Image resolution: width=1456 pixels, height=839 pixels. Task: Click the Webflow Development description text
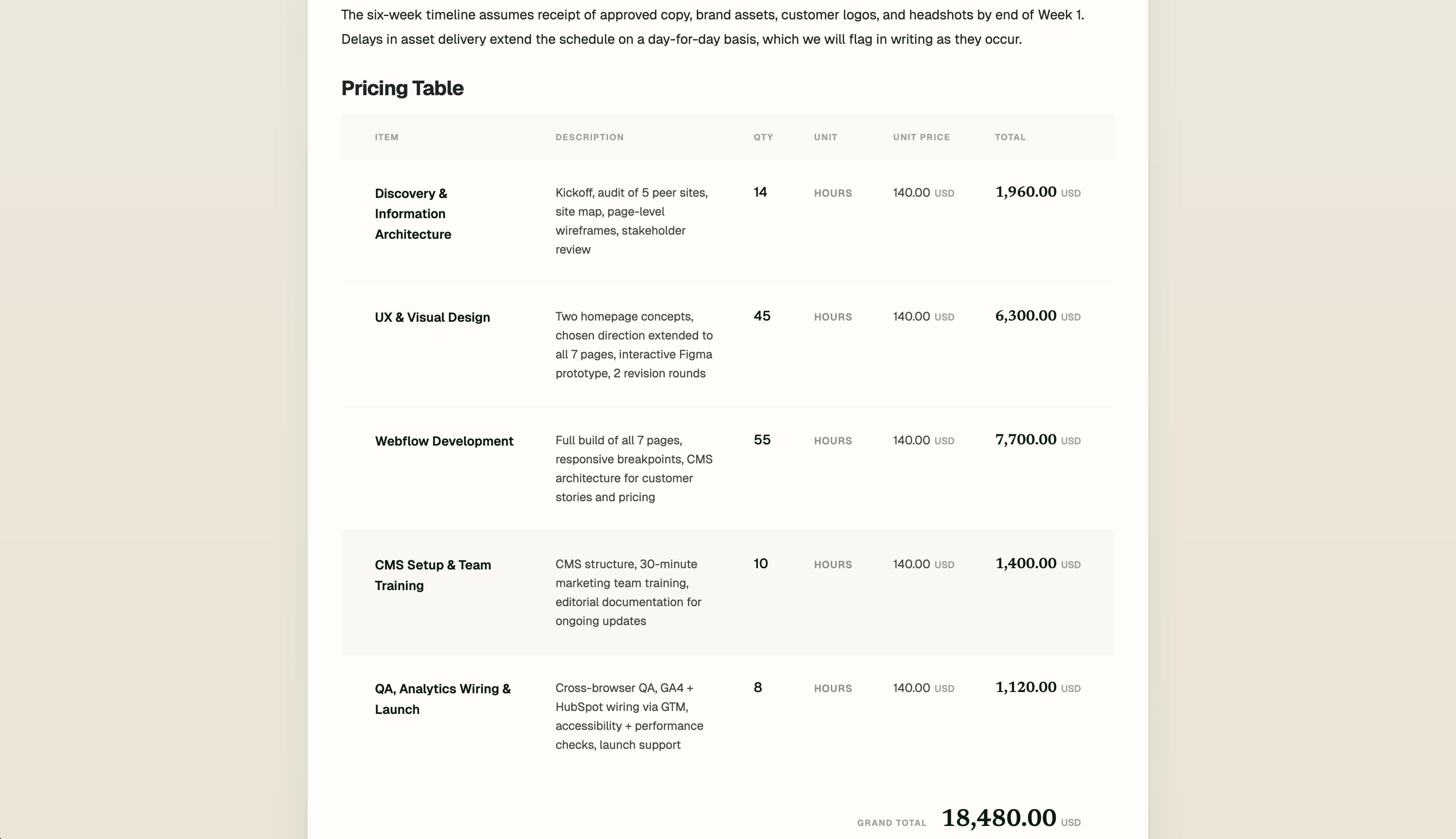coord(634,468)
